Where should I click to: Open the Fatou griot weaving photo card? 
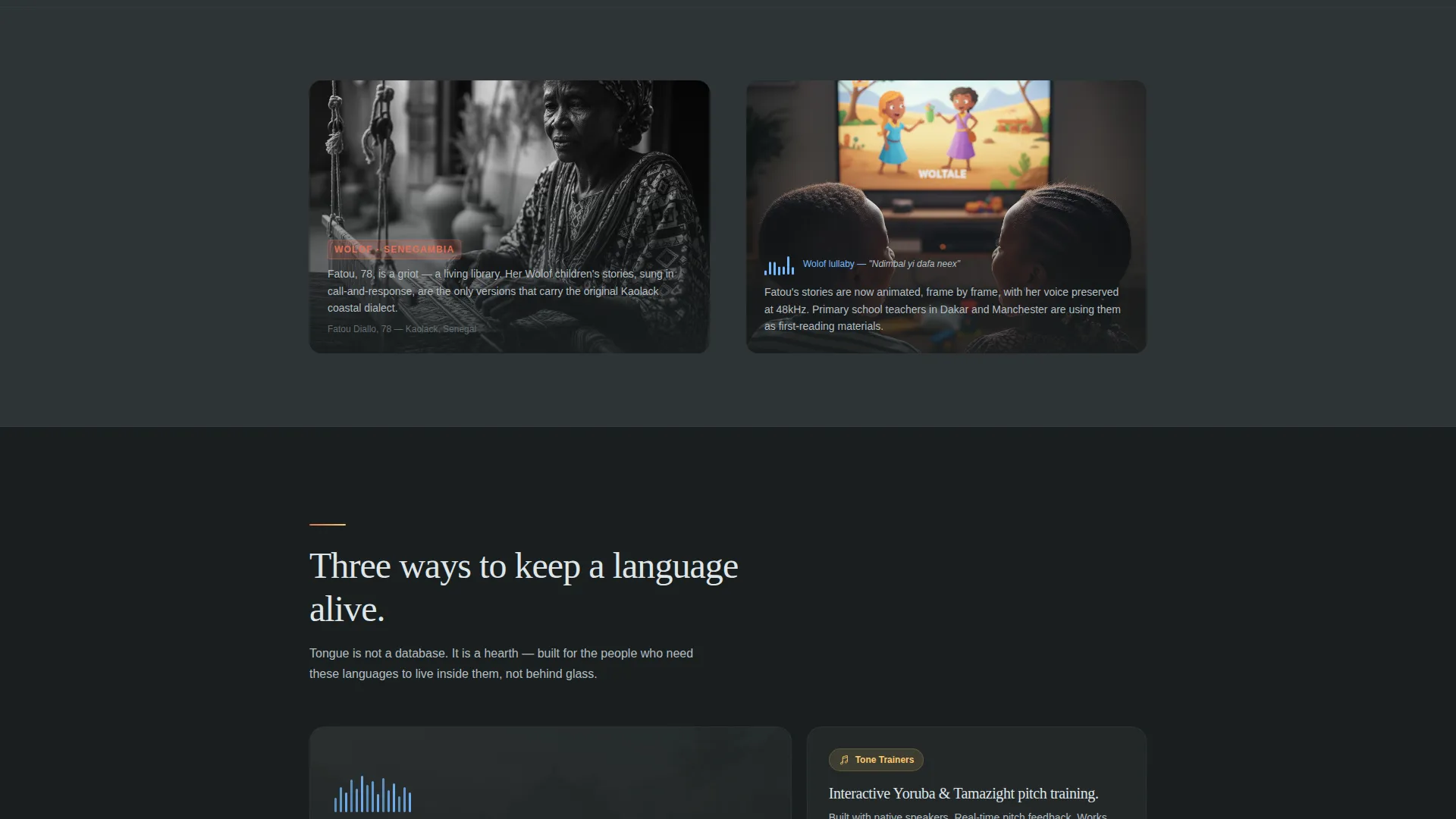pyautogui.click(x=510, y=216)
